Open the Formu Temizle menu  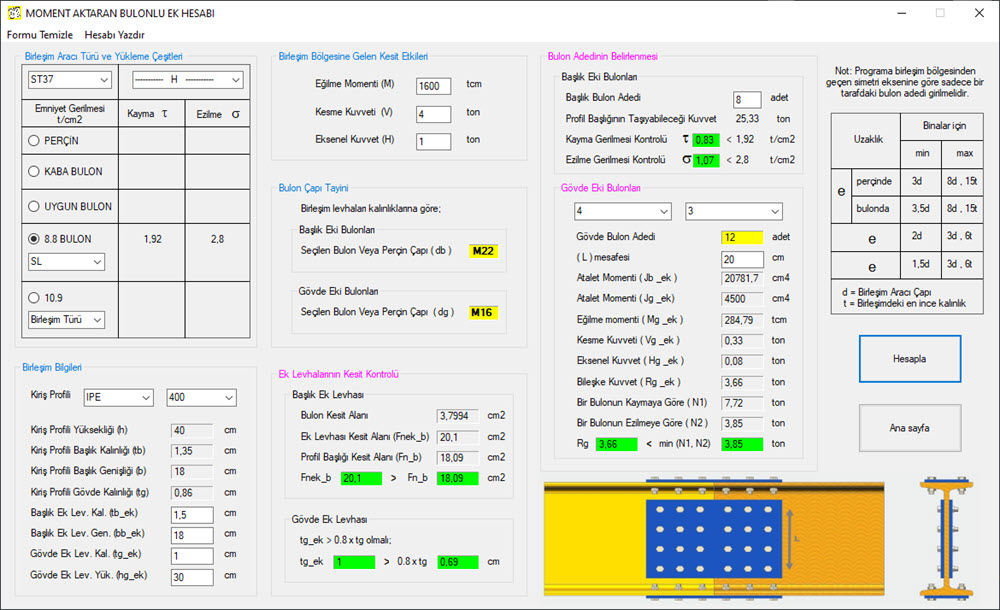coord(40,35)
